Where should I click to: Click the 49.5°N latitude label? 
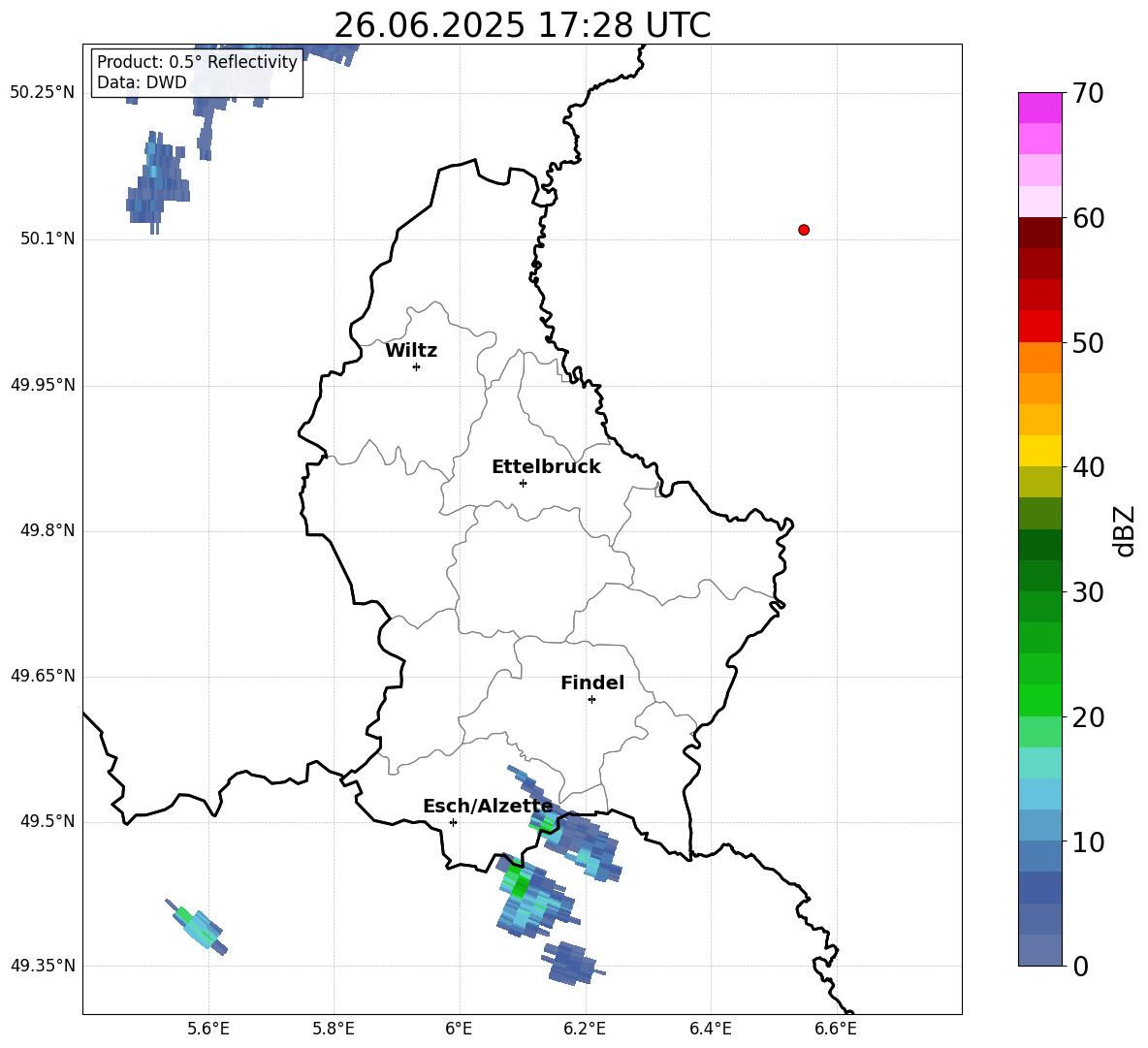point(48,821)
